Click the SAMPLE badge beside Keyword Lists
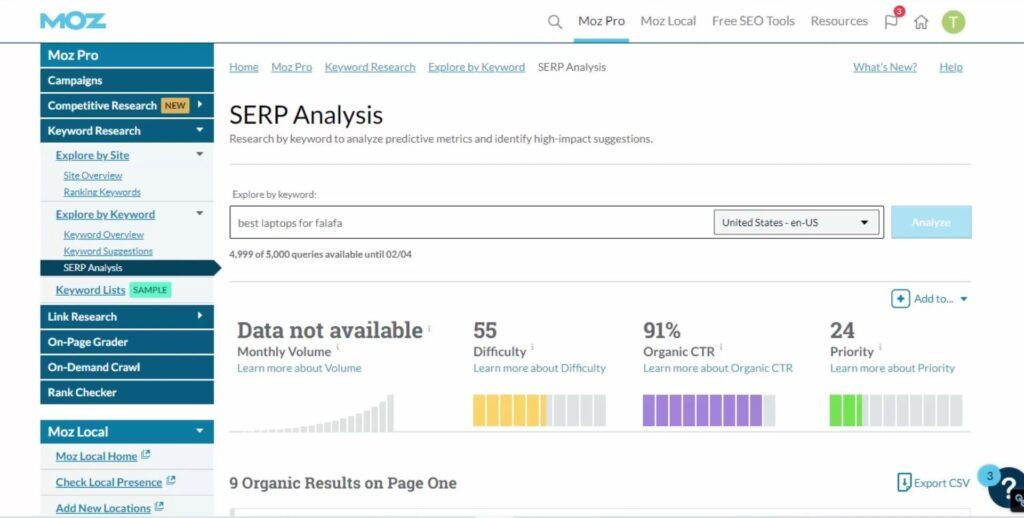Viewport: 1024px width, 518px height. (x=150, y=289)
